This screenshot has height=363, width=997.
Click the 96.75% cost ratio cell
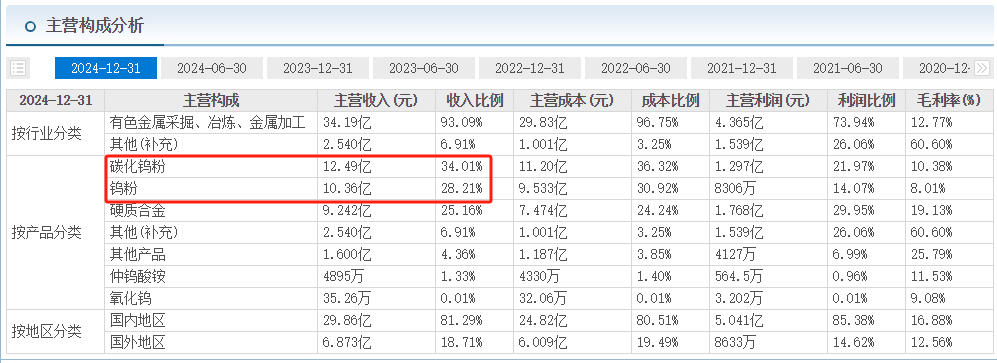pos(657,122)
